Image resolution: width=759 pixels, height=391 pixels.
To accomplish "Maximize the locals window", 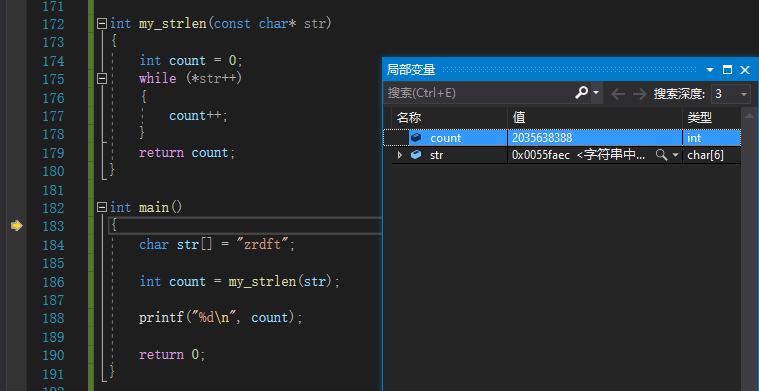I will coord(727,70).
